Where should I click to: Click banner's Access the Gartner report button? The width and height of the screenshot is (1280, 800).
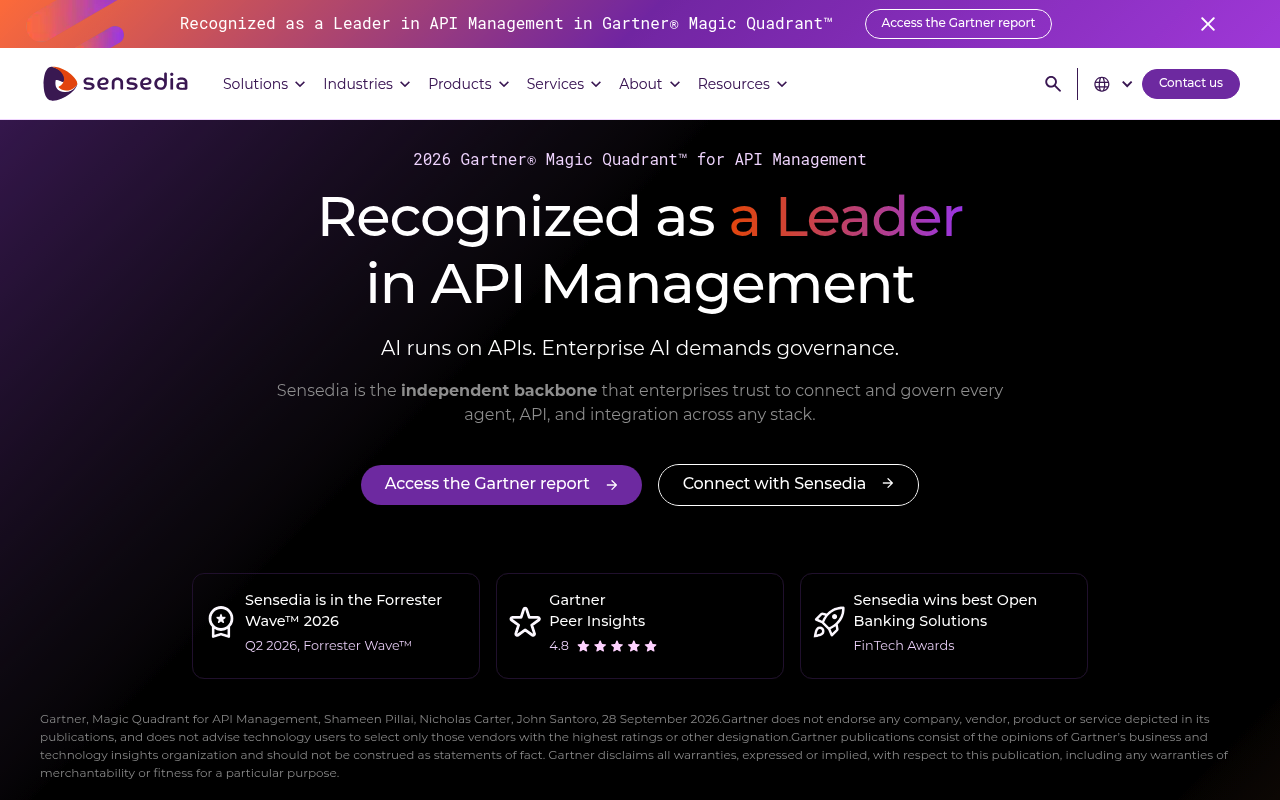(x=958, y=24)
